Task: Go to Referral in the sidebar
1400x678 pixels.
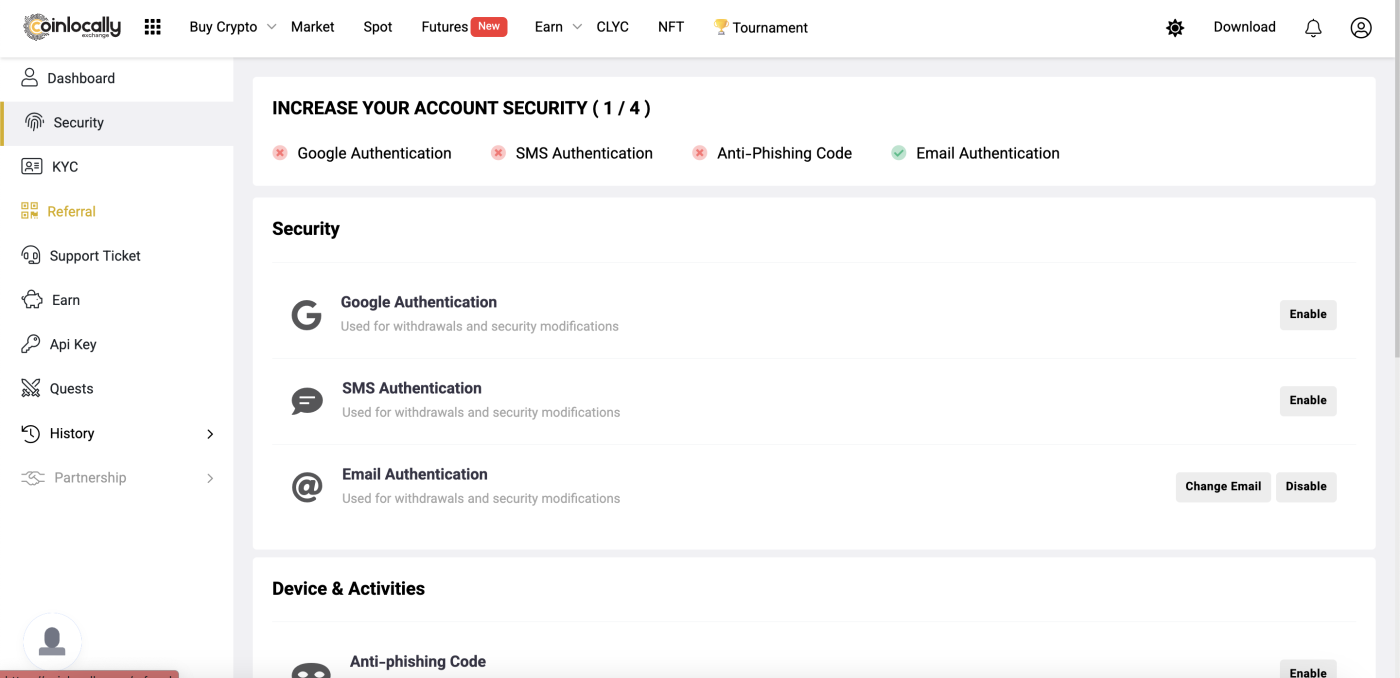Action: coord(71,211)
